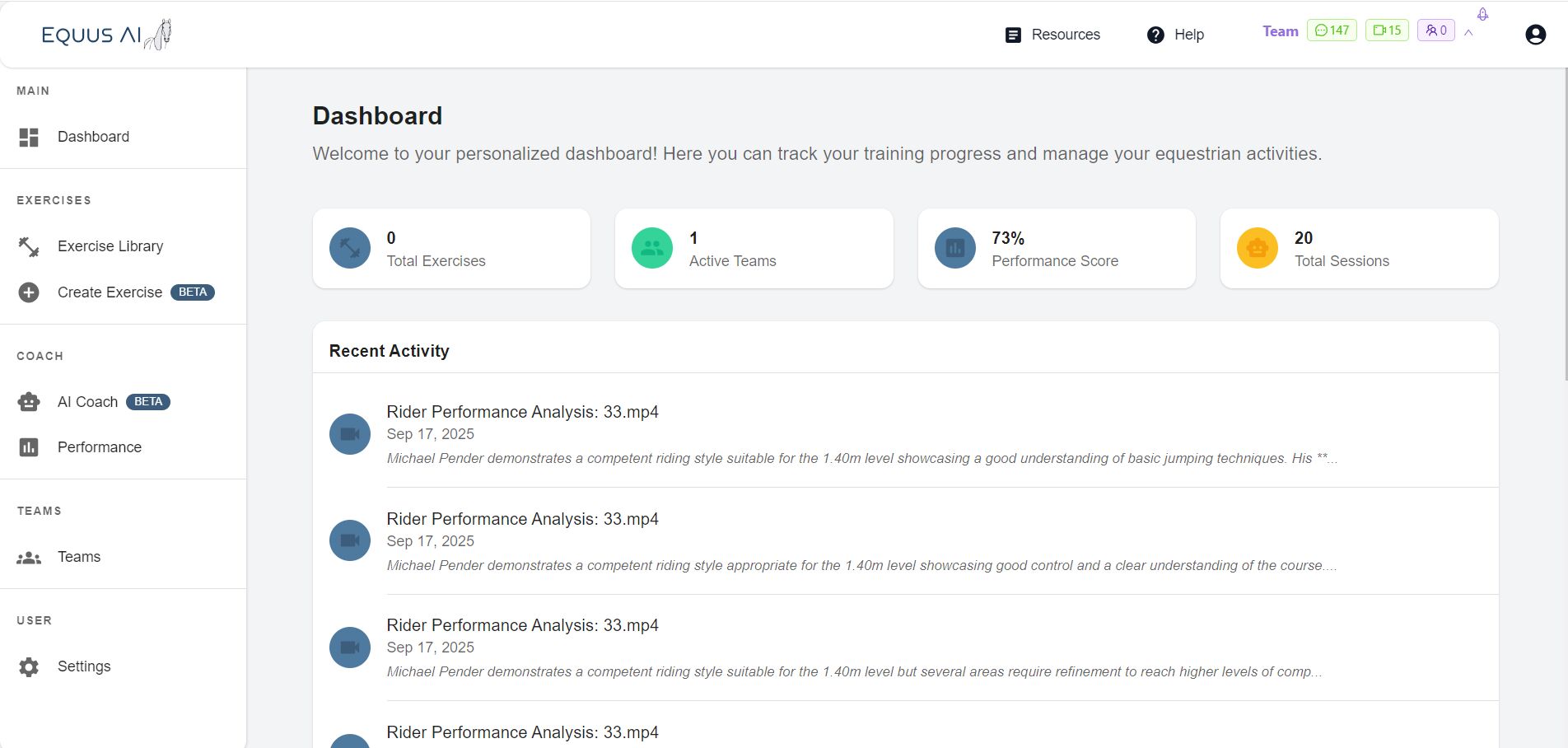Click the yellow Total Sessions robot icon
This screenshot has height=748, width=1568.
click(x=1258, y=248)
